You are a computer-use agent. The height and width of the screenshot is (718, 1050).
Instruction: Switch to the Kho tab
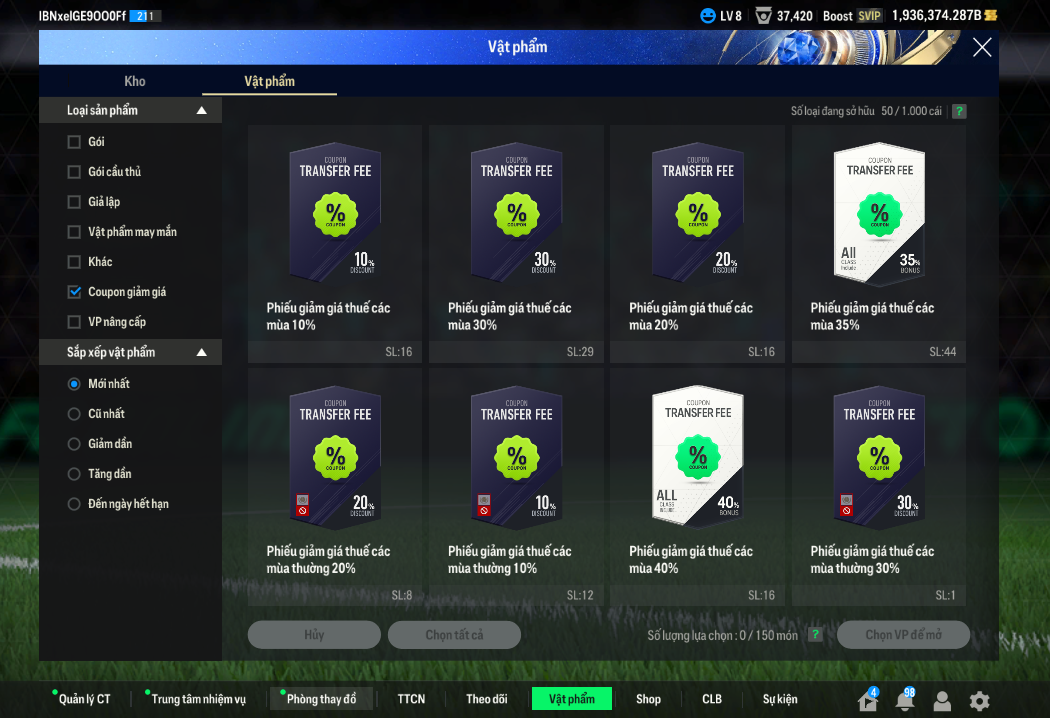(135, 81)
